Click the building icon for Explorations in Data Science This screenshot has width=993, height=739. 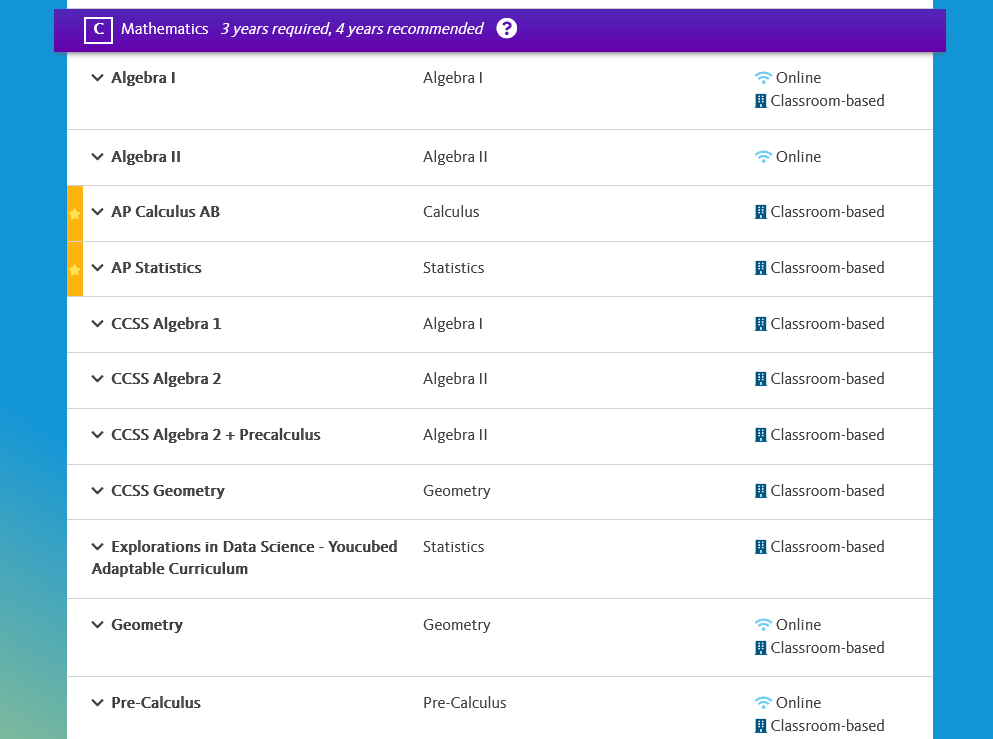pyautogui.click(x=761, y=546)
